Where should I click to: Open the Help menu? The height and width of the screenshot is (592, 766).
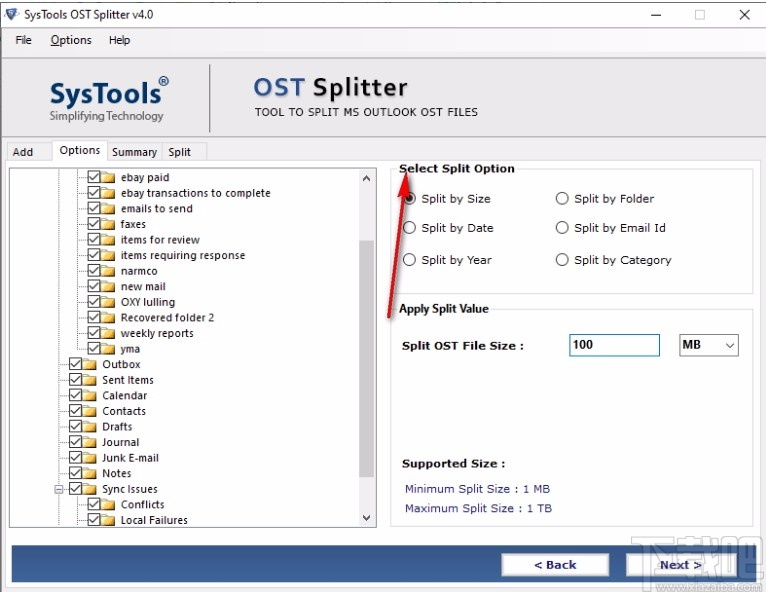pyautogui.click(x=119, y=40)
